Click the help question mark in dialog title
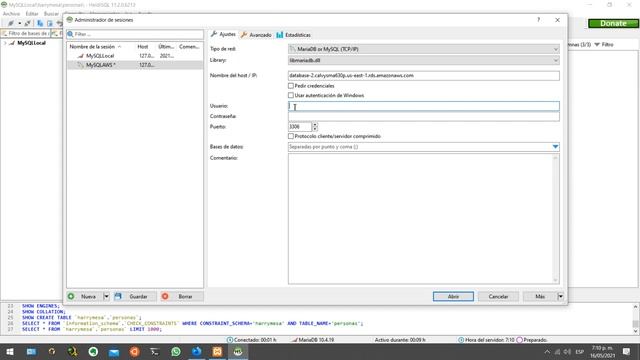This screenshot has height=360, width=640. 538,20
